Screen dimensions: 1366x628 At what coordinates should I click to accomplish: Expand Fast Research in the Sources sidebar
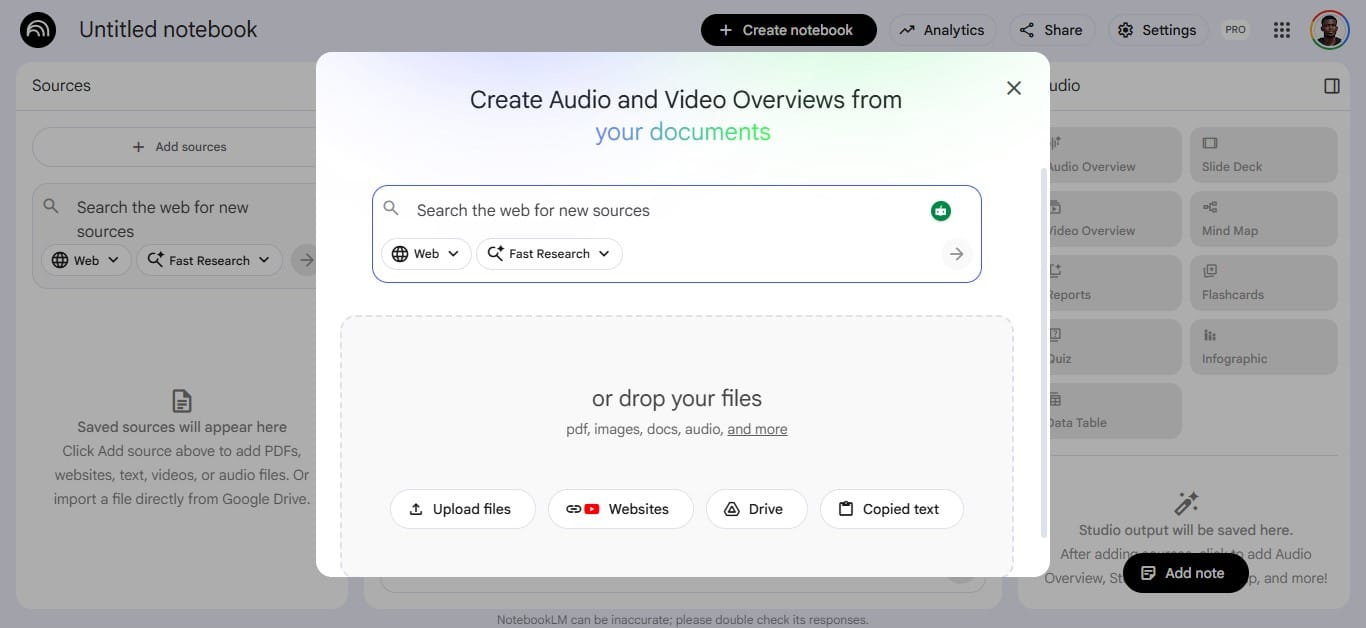point(209,260)
